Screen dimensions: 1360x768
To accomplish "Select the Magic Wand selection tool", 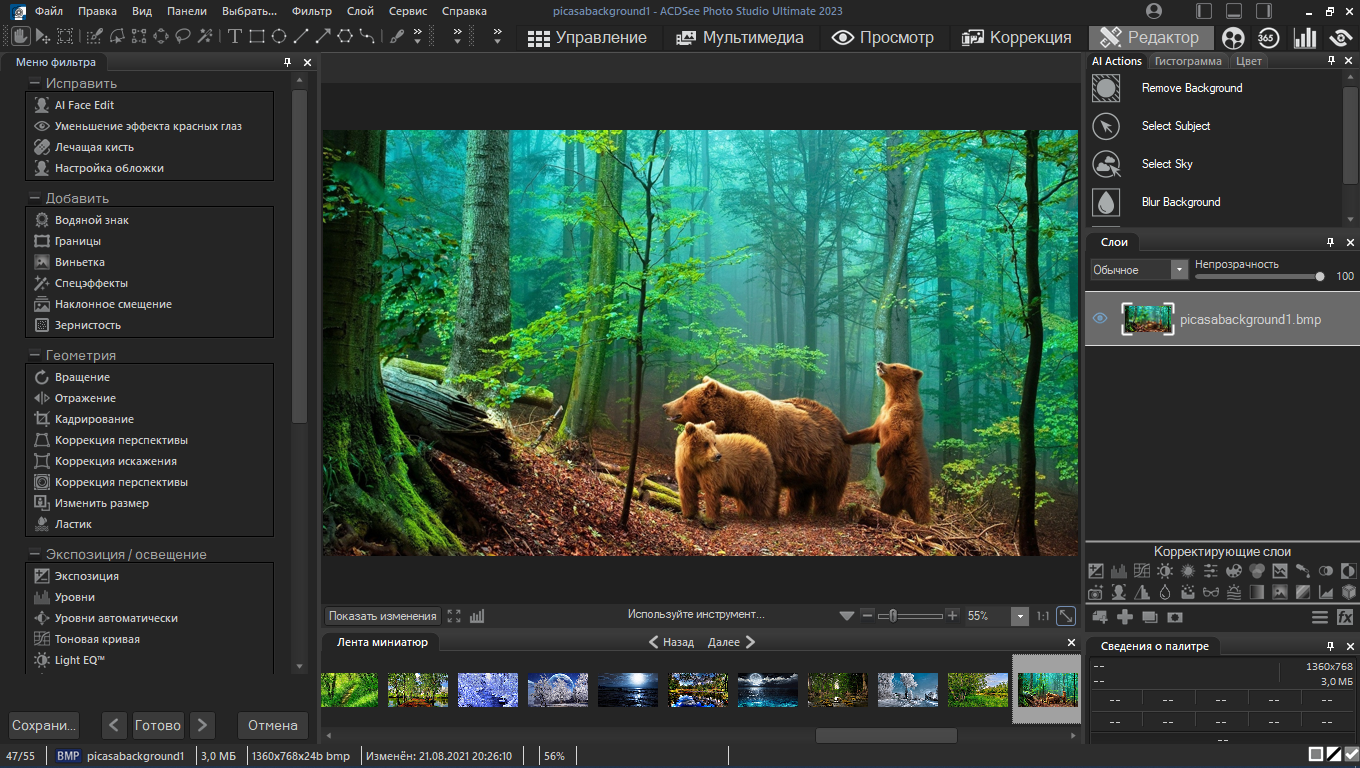I will point(205,36).
